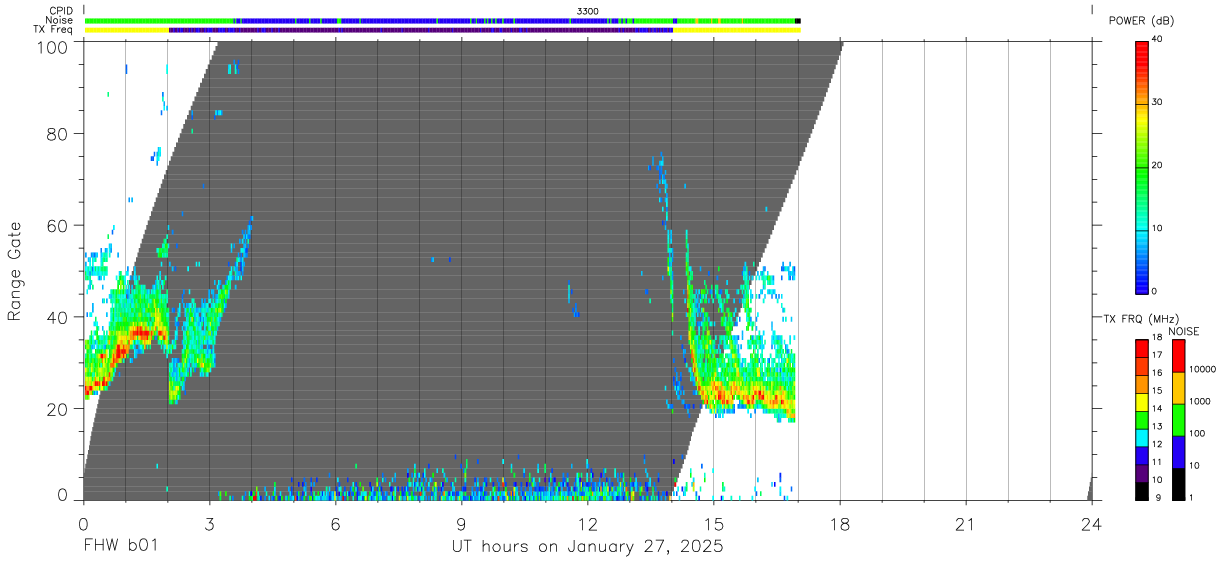1228x567 pixels.
Task: Click the NOISE color scale
Action: click(1178, 420)
